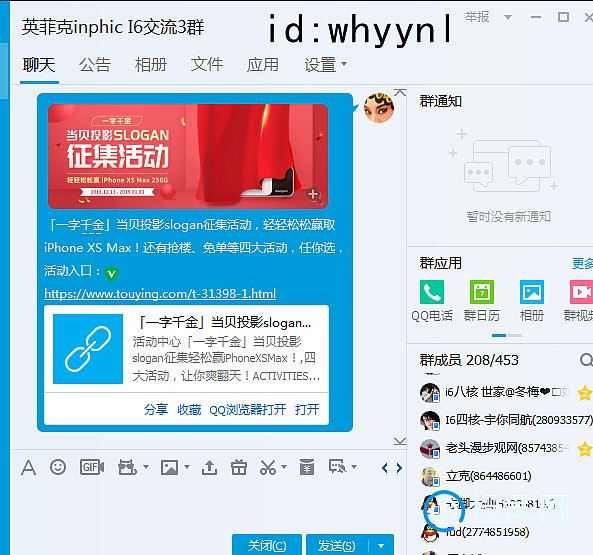The height and width of the screenshot is (555, 593).
Task: Expand picture icon dropdown arrow
Action: tap(186, 467)
